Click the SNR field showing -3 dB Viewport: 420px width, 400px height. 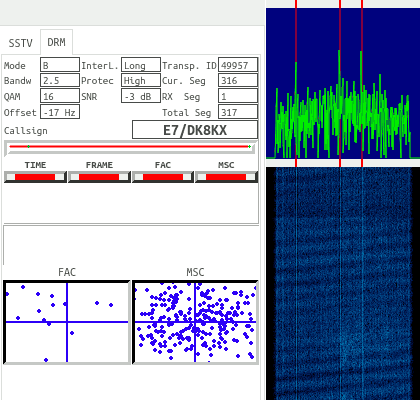(x=141, y=96)
